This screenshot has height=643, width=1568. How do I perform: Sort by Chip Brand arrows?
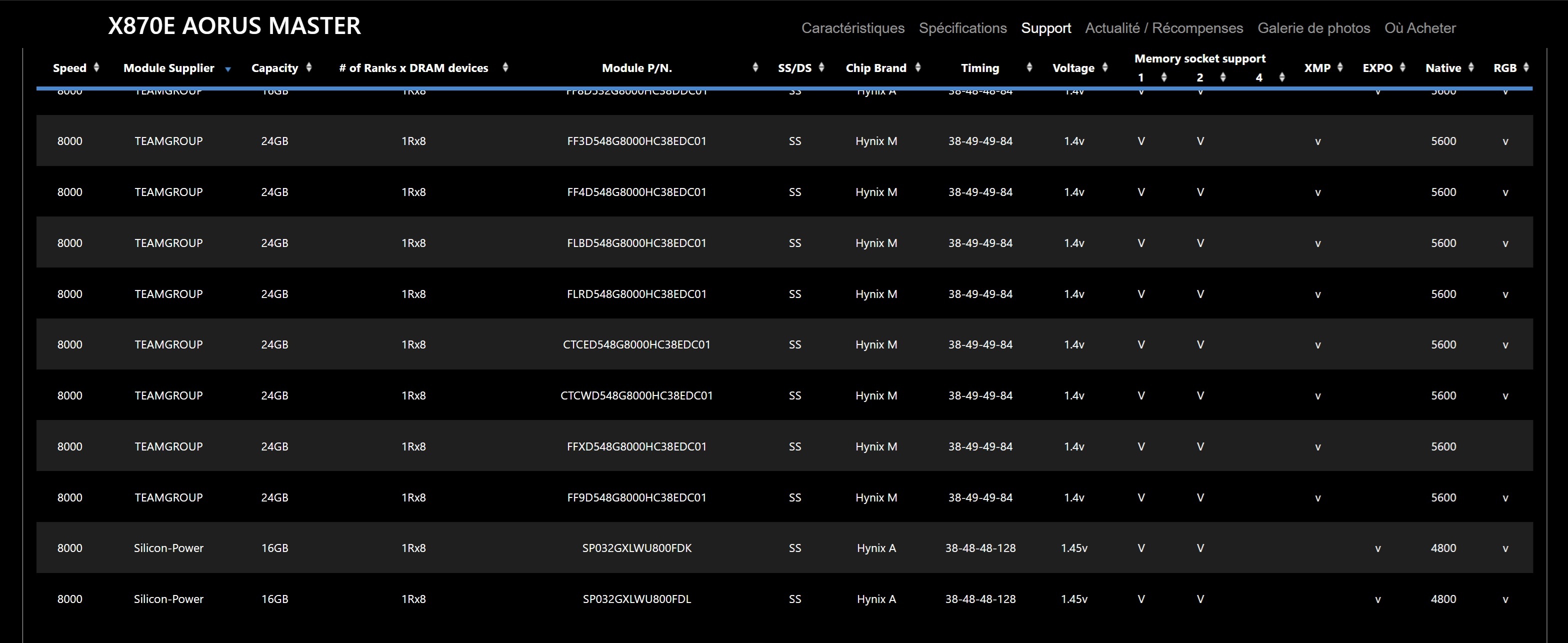pos(918,67)
